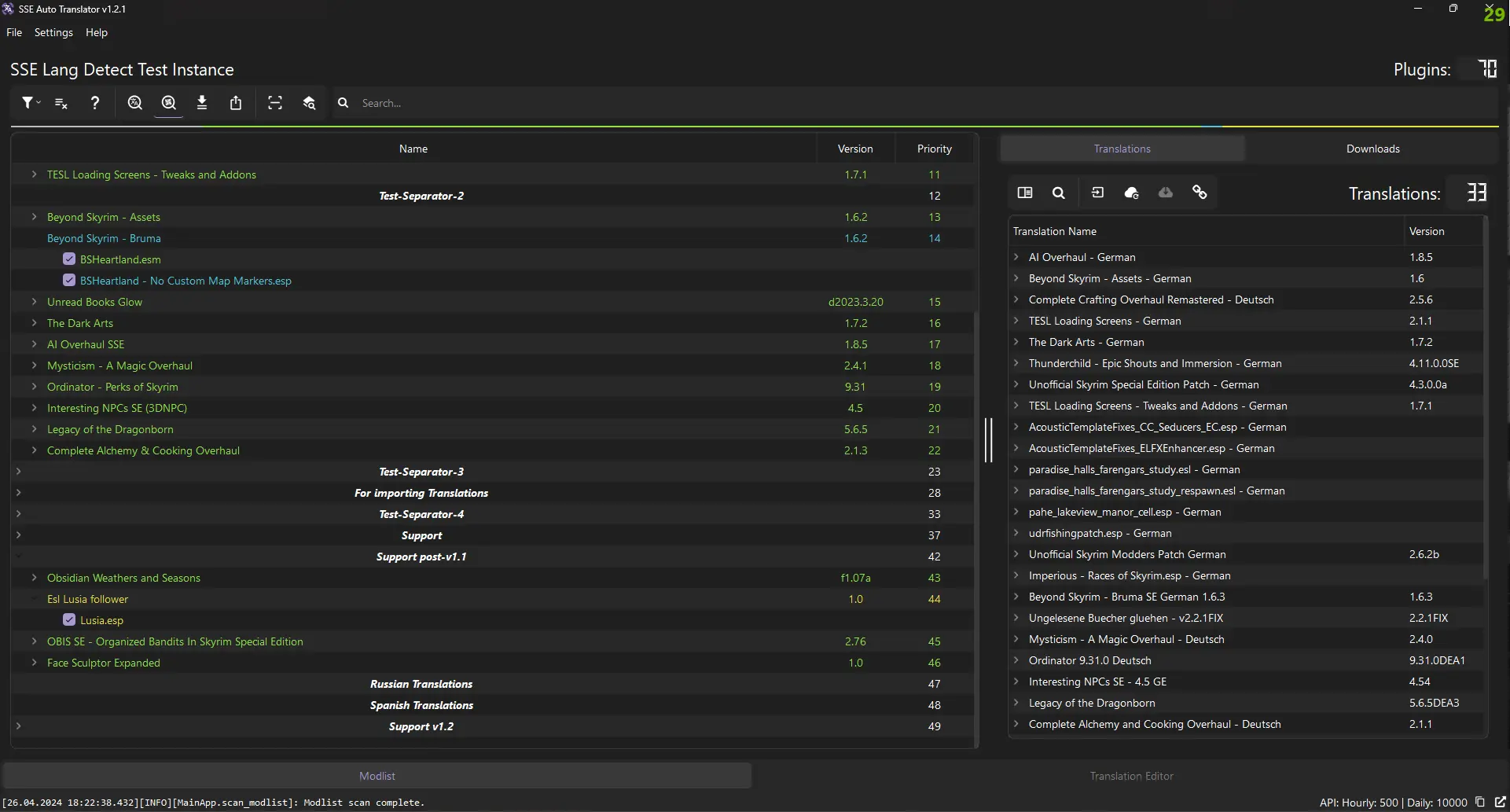Select the Beyond Skyrim - Bruma row
Viewport: 1510px width, 812px height.
point(493,238)
